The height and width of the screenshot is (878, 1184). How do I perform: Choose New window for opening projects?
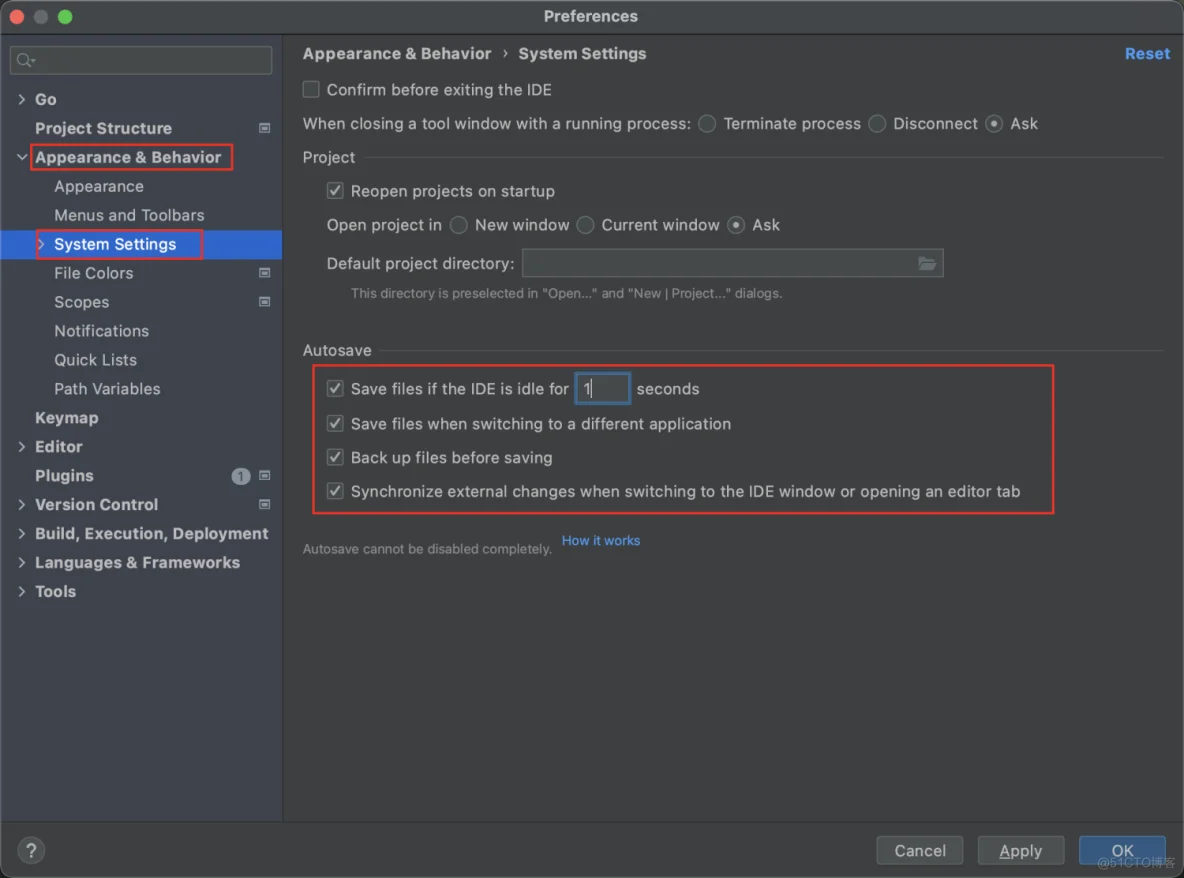(x=459, y=225)
